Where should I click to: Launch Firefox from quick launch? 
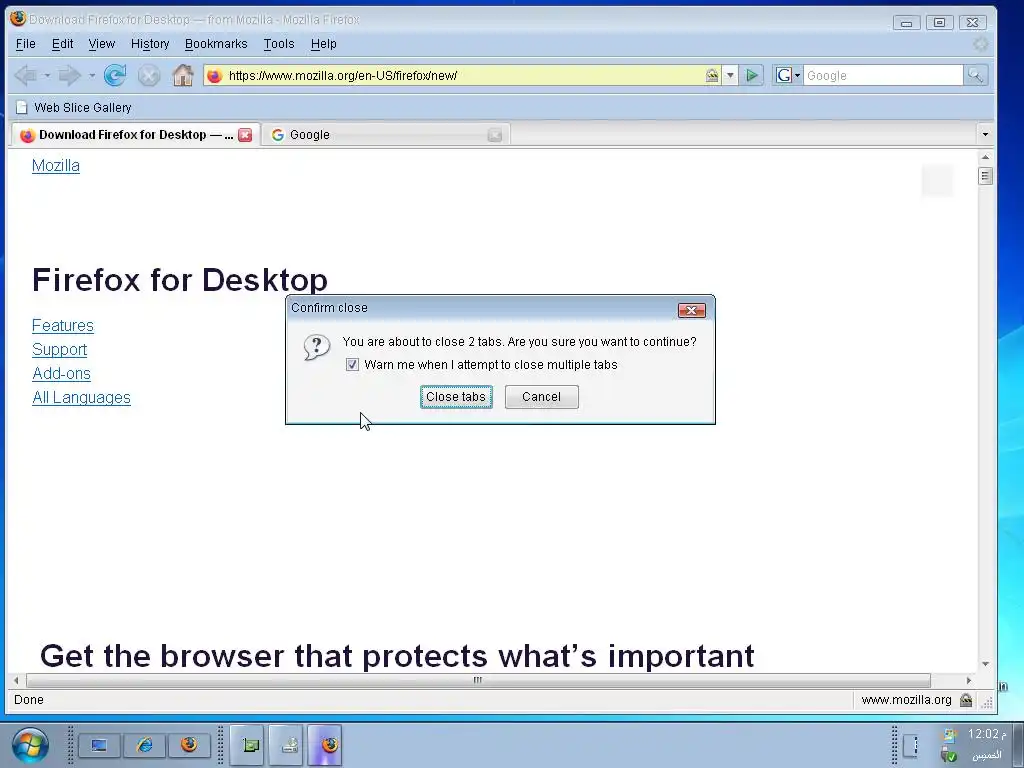(189, 745)
